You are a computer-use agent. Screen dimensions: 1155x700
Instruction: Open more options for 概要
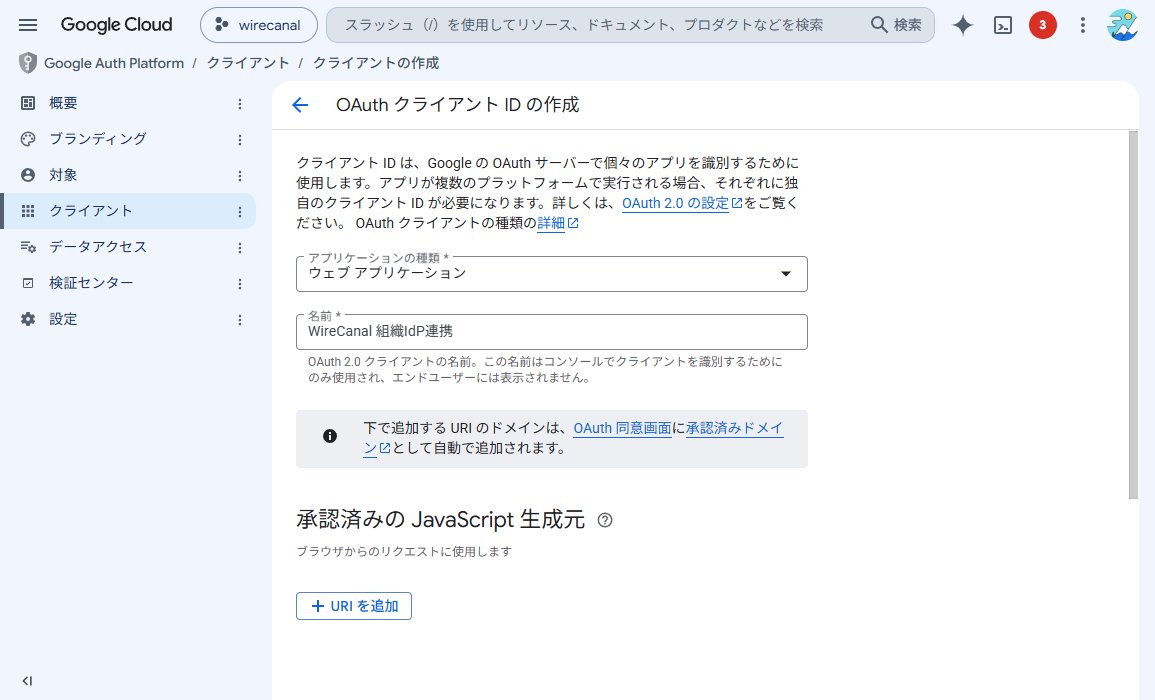(x=239, y=104)
